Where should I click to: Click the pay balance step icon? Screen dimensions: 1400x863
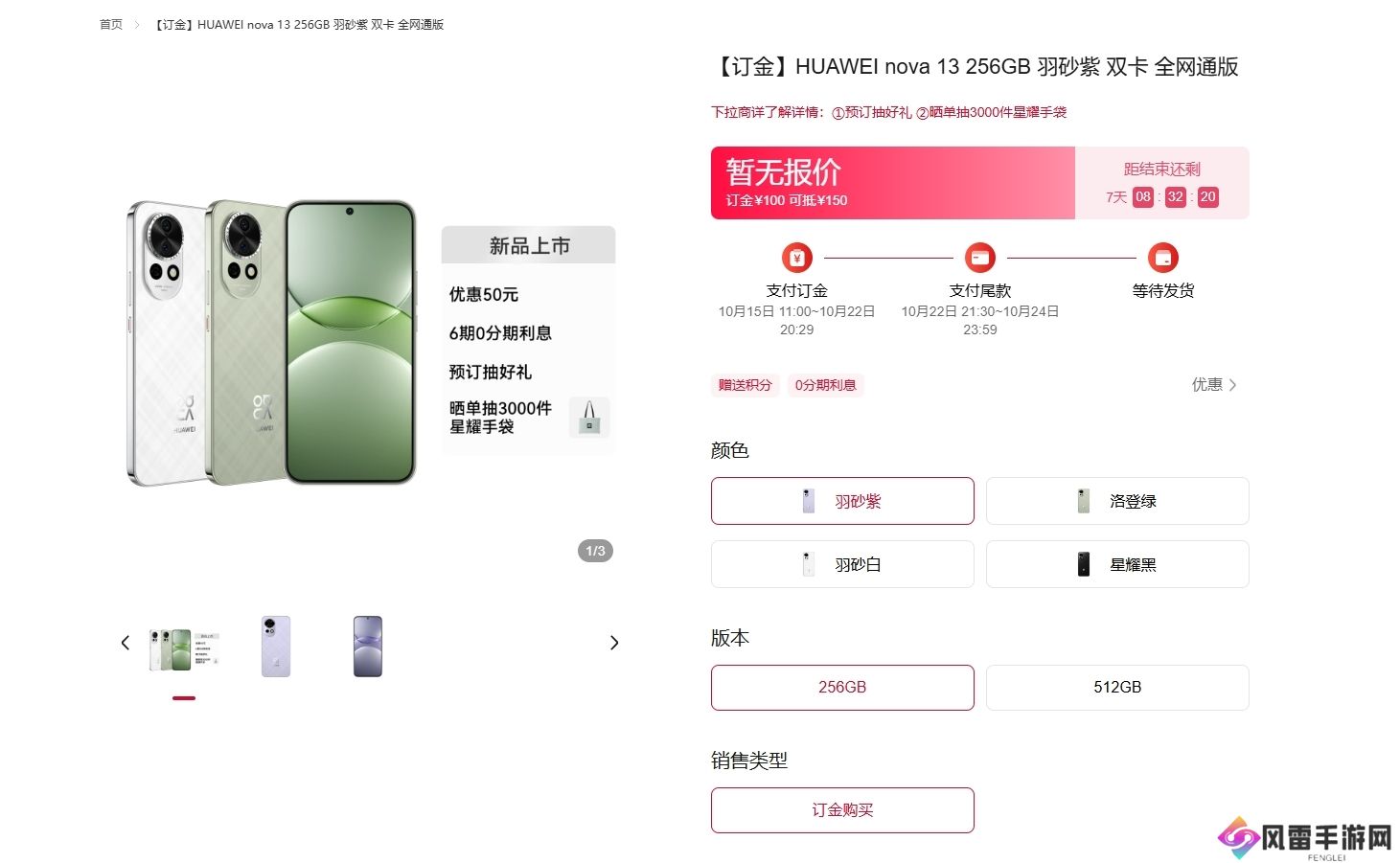click(979, 258)
